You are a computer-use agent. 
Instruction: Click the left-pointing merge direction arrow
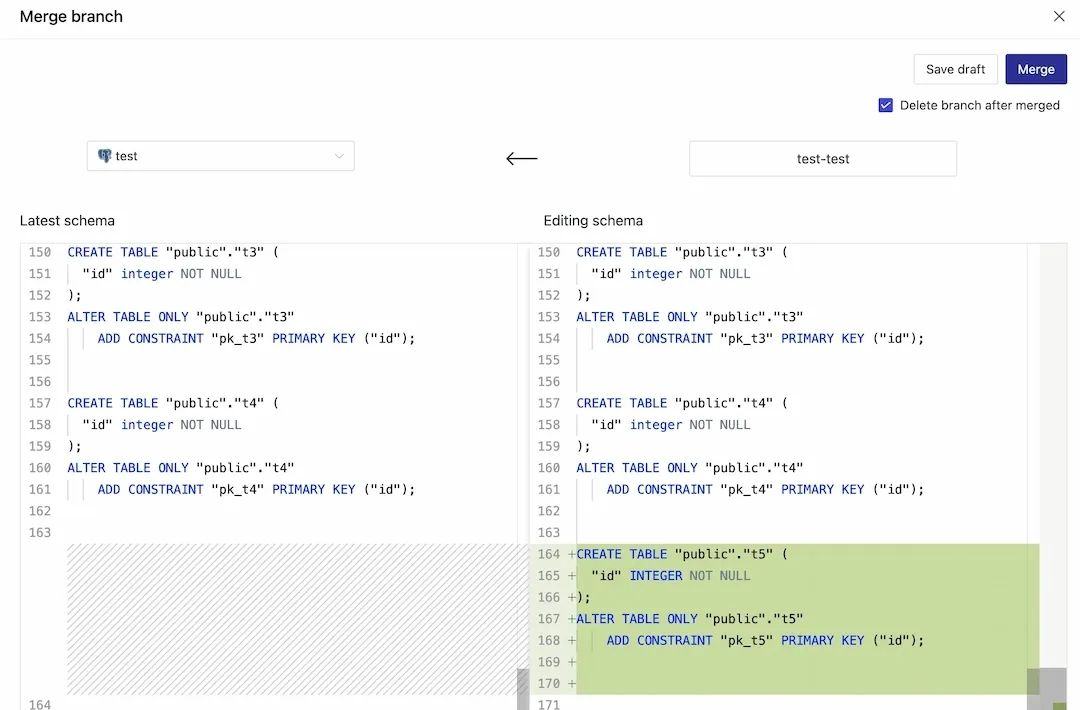522,158
